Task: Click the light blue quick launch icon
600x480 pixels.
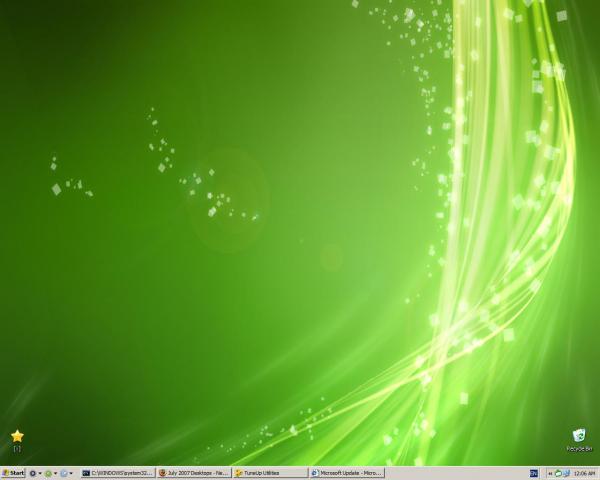Action: [x=64, y=473]
